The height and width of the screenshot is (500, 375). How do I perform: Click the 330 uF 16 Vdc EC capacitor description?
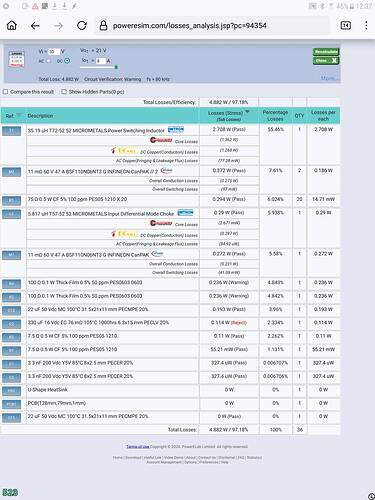98,322
